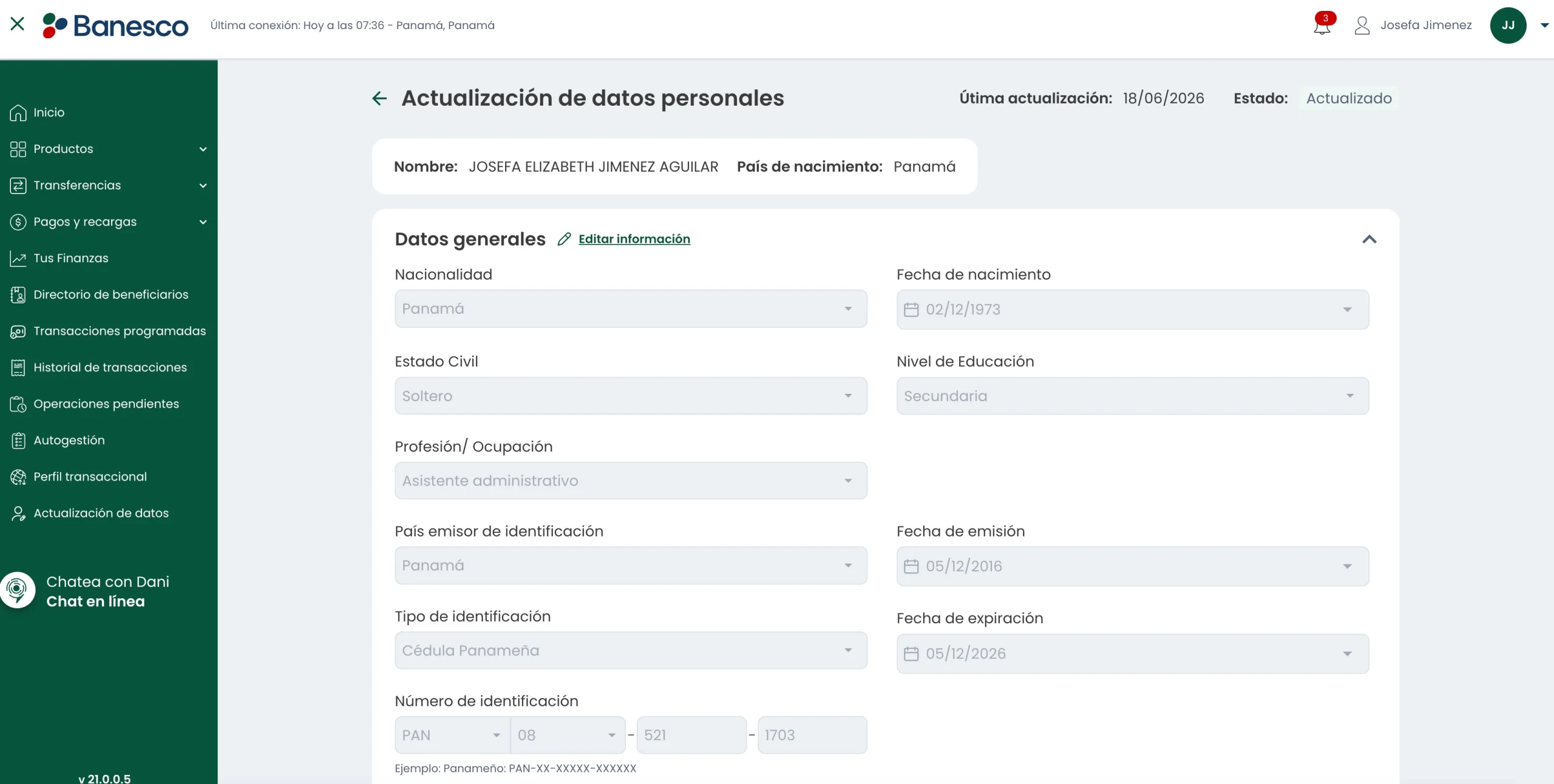This screenshot has width=1554, height=784.
Task: Click the Perfil transaccional icon
Action: point(18,476)
